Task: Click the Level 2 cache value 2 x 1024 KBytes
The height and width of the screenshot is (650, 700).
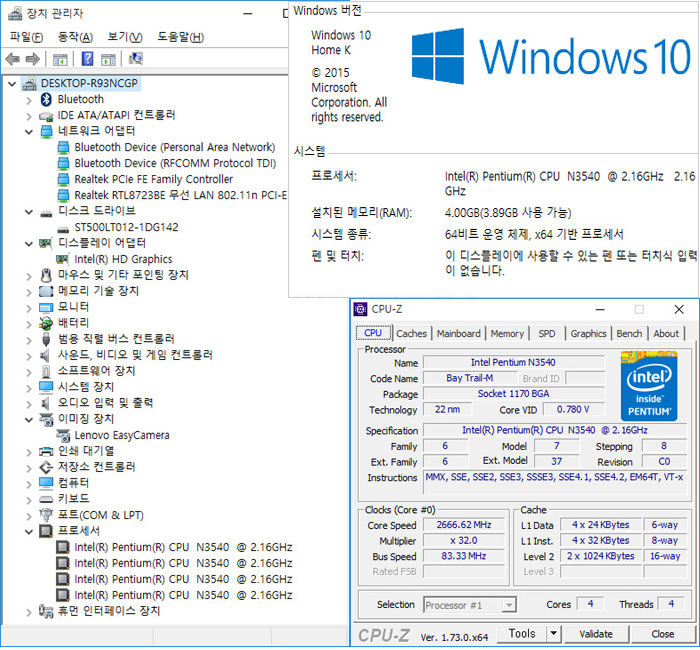Action: tap(600, 557)
